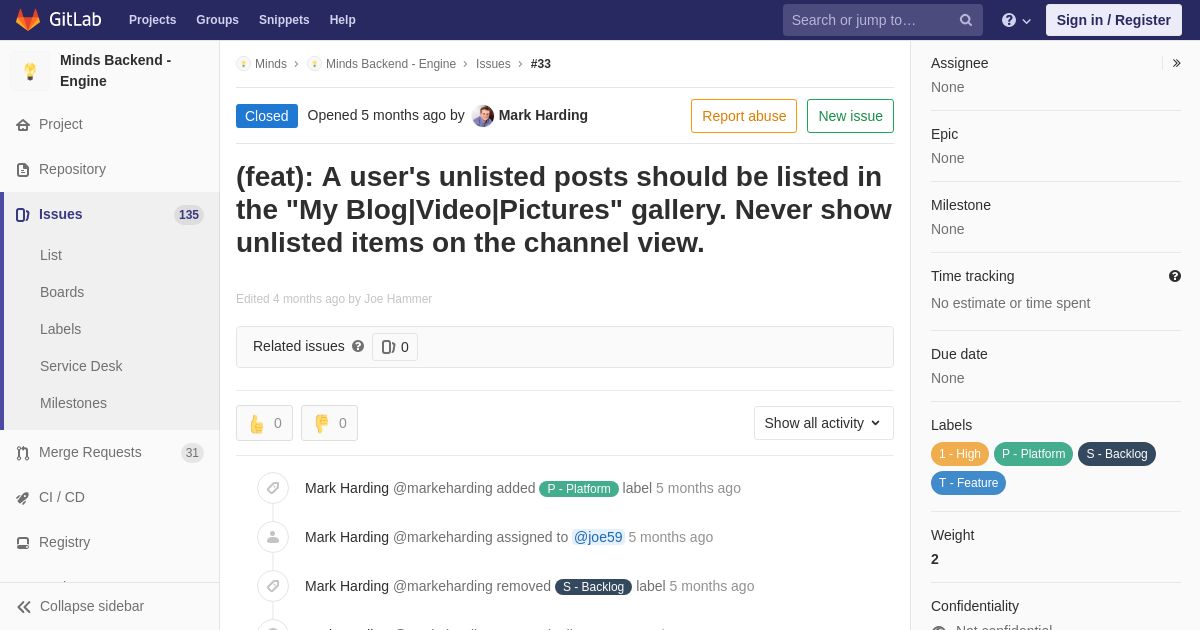Click the Related issues help icon
1200x630 pixels.
point(358,346)
